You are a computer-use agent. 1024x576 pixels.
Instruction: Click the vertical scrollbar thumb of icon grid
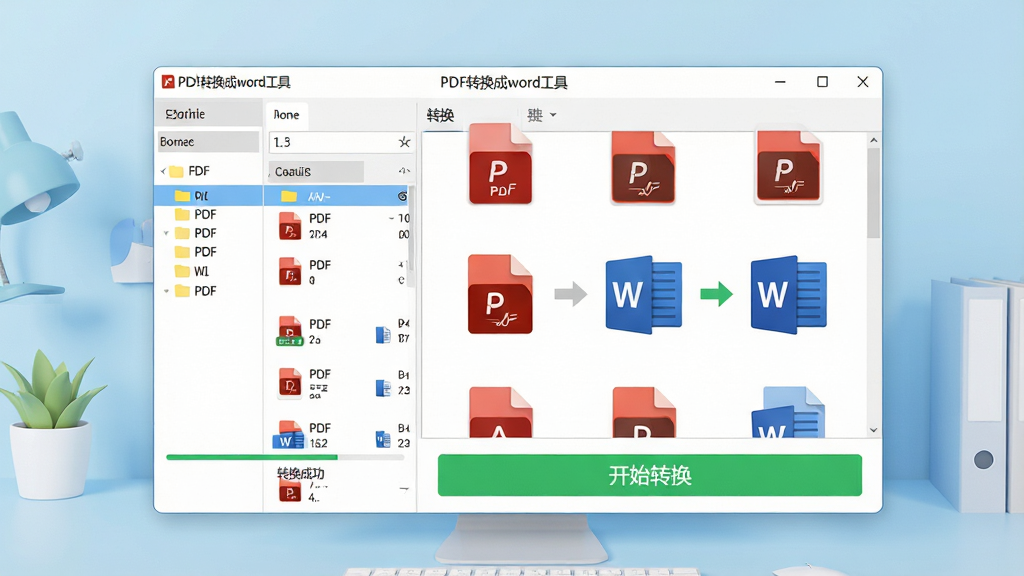(874, 193)
